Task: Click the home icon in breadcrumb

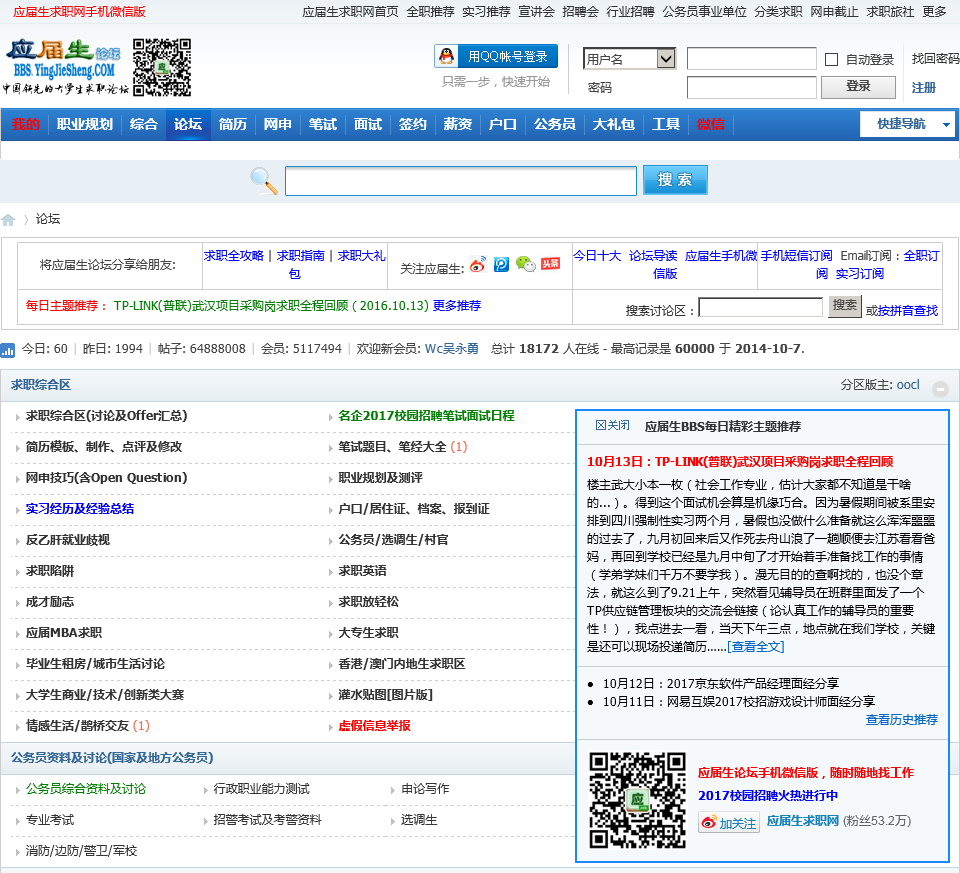Action: tap(9, 220)
